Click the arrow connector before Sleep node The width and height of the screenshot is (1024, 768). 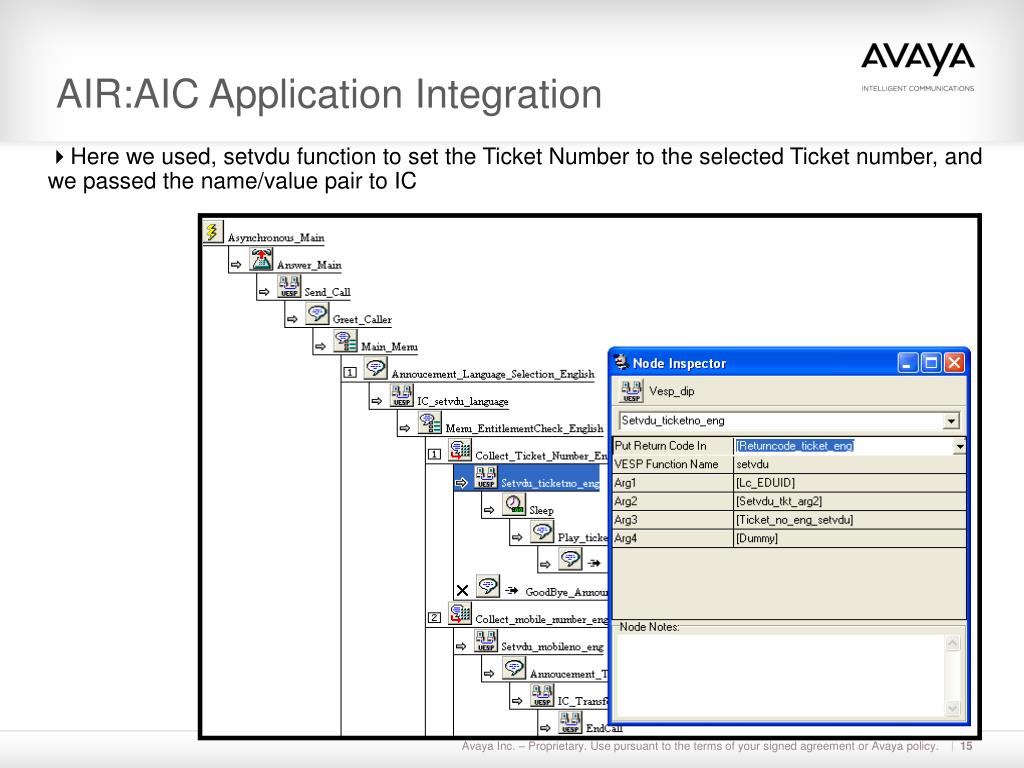click(489, 509)
